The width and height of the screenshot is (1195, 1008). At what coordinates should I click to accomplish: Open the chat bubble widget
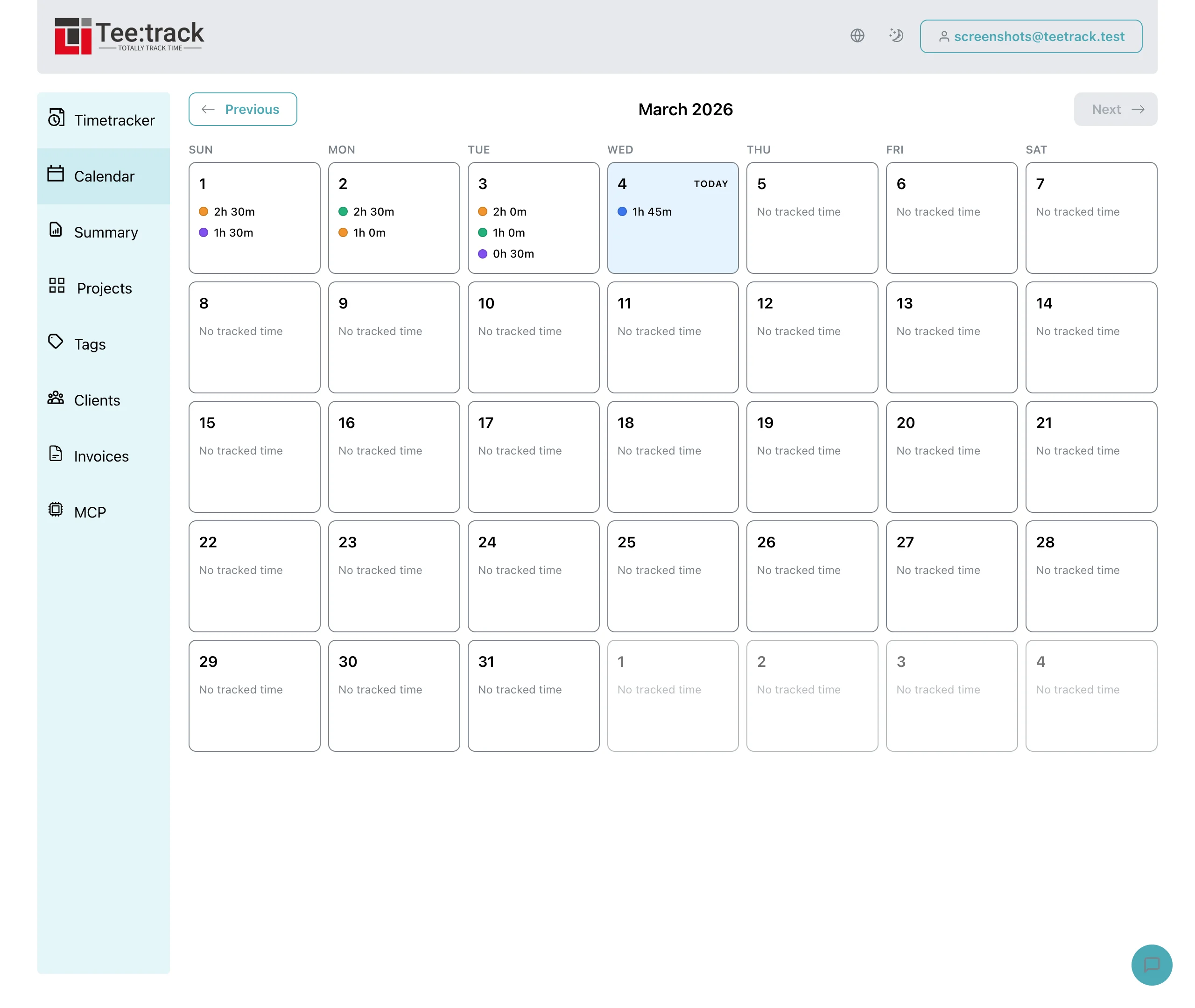1152,965
